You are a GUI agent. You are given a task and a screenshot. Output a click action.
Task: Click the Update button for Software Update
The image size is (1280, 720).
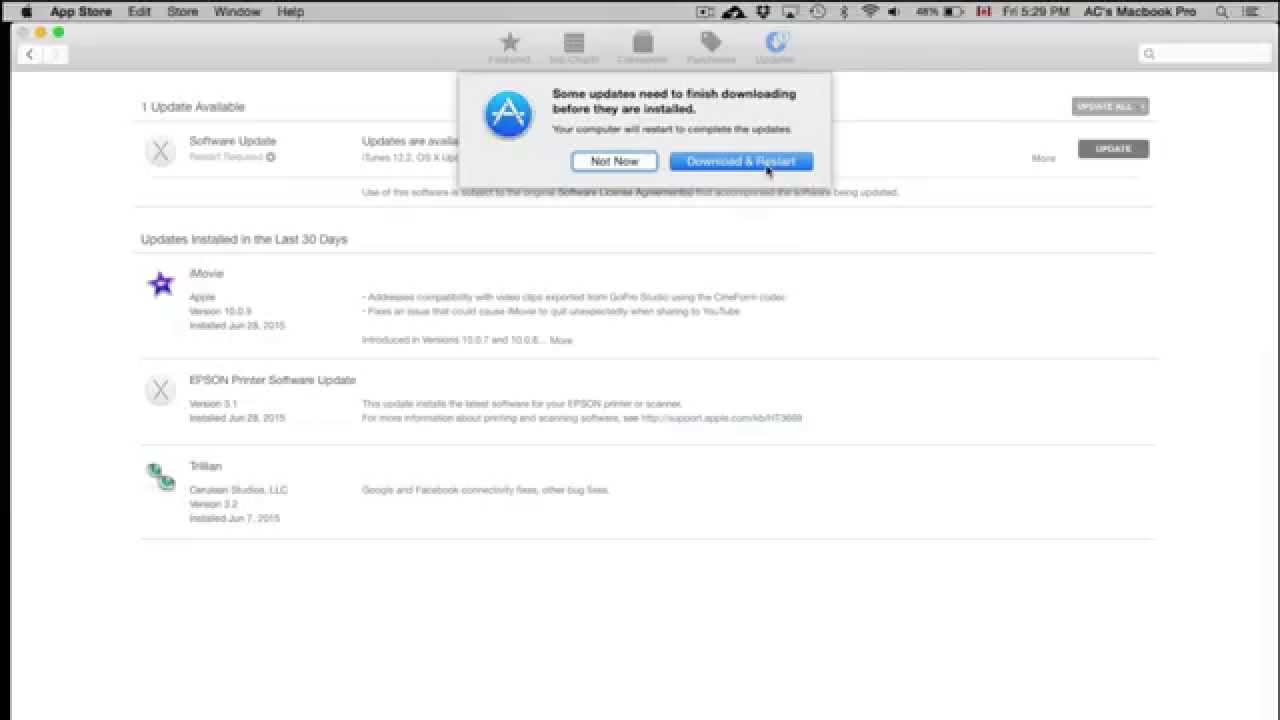pyautogui.click(x=1113, y=149)
